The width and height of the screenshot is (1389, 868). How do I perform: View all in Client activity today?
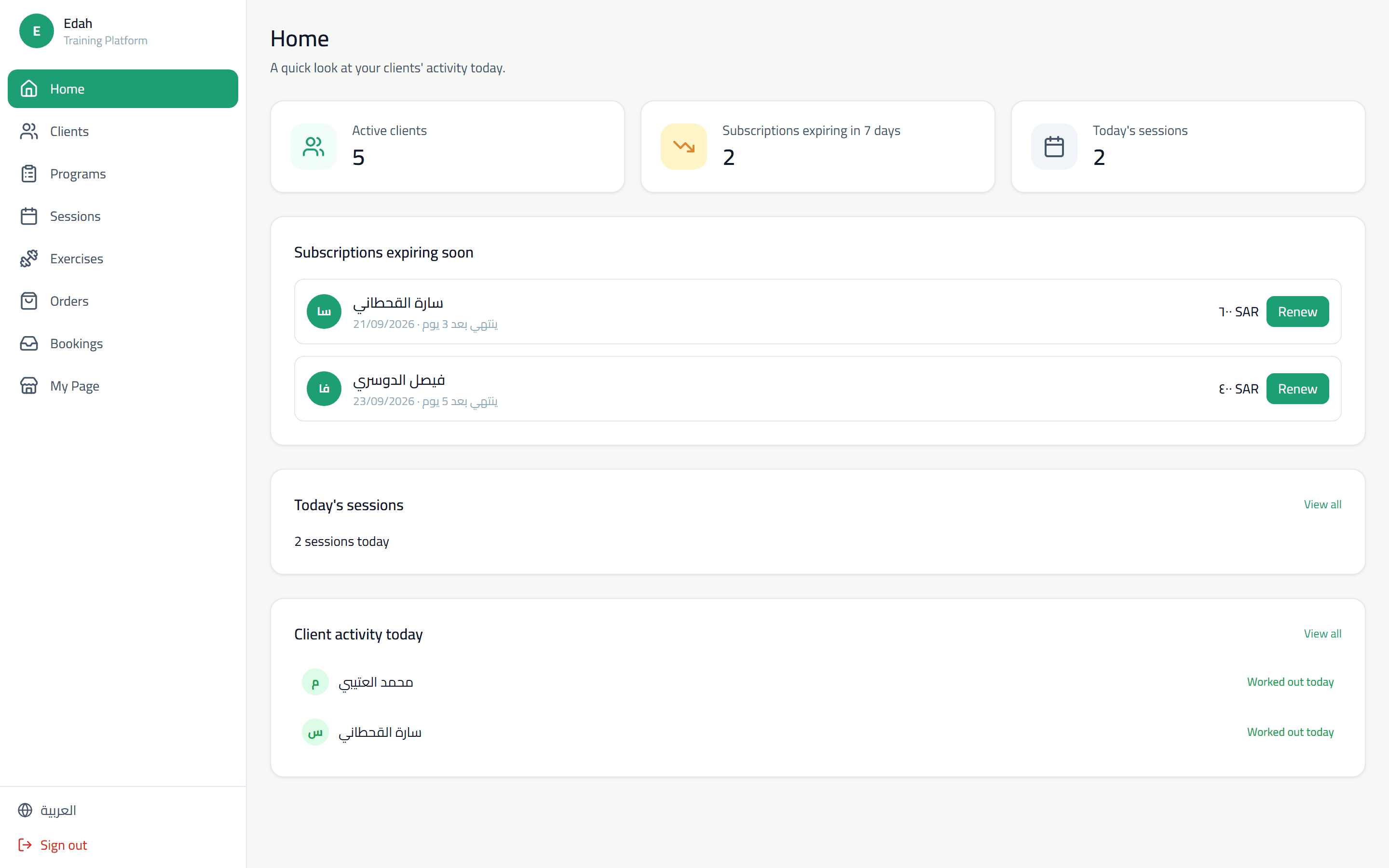point(1322,633)
